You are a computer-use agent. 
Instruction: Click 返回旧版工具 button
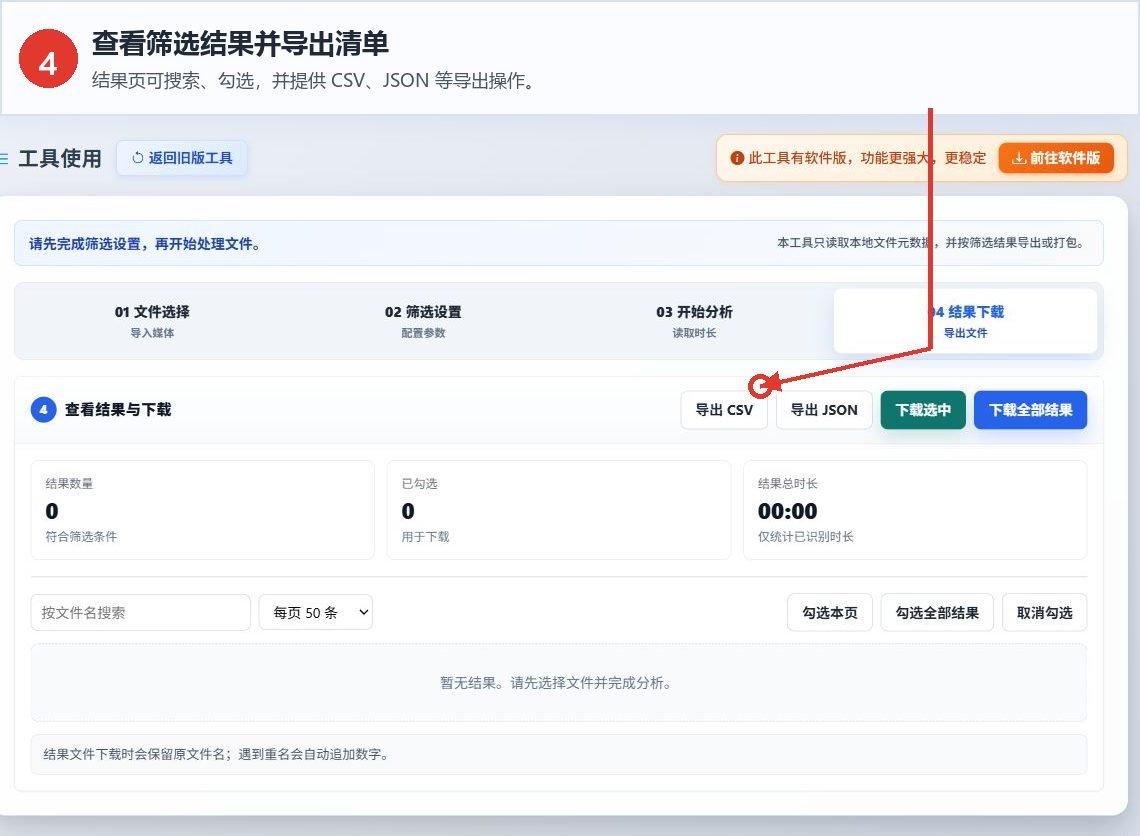pyautogui.click(x=182, y=158)
